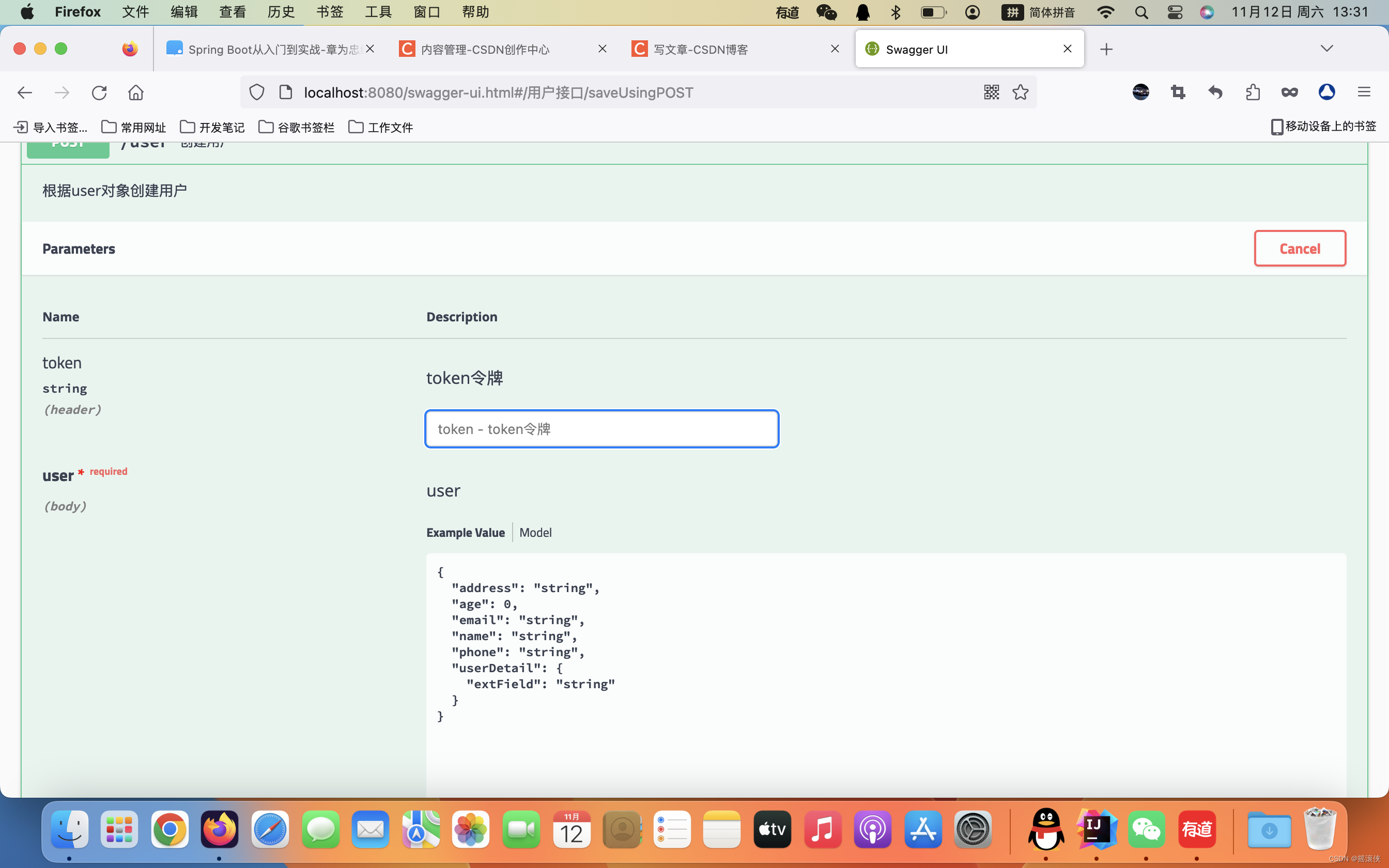
Task: Click the red Cancel button
Action: click(1300, 249)
